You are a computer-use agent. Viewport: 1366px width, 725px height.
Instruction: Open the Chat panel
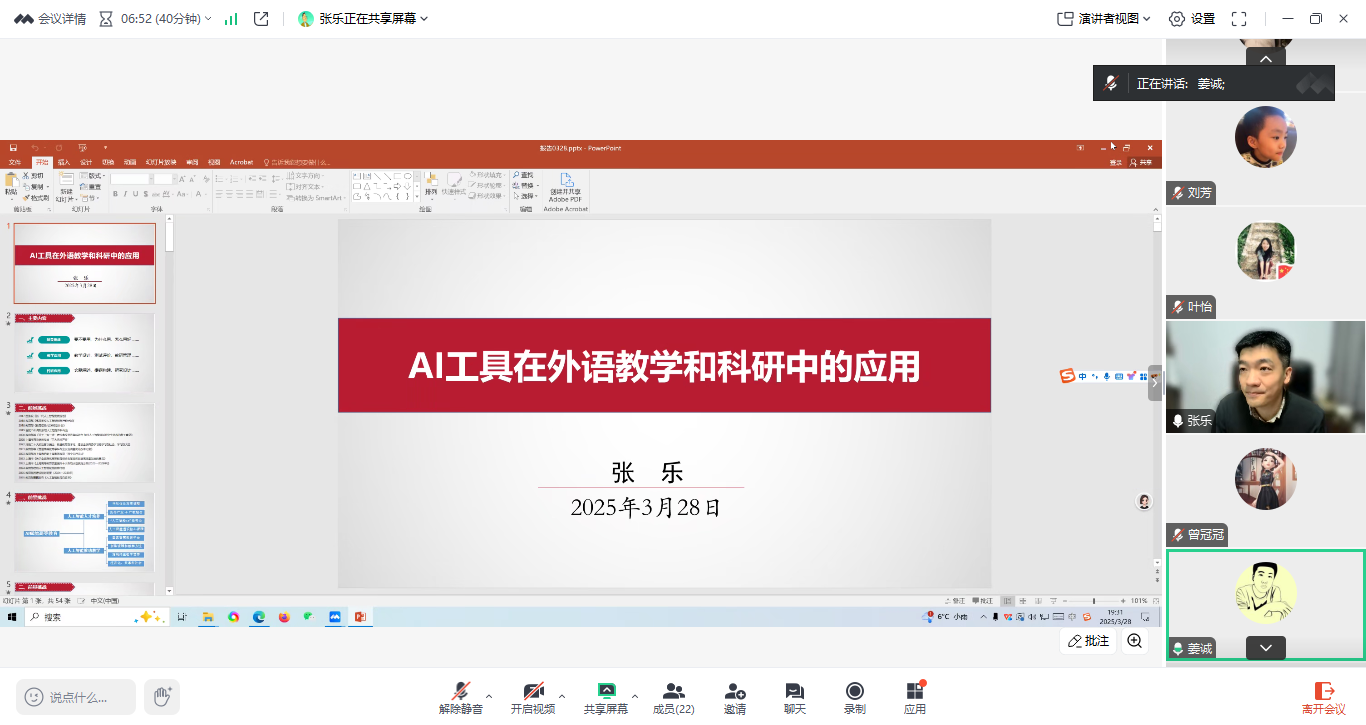[x=794, y=697]
